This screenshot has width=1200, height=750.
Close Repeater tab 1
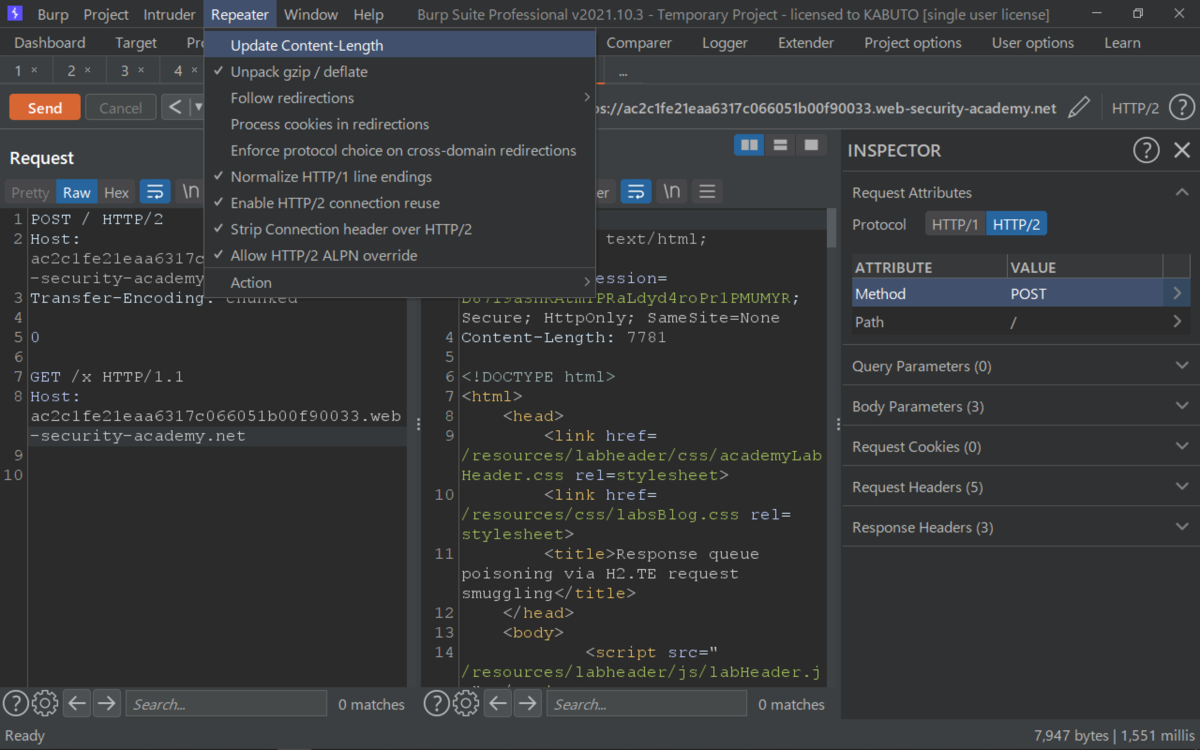pyautogui.click(x=34, y=71)
